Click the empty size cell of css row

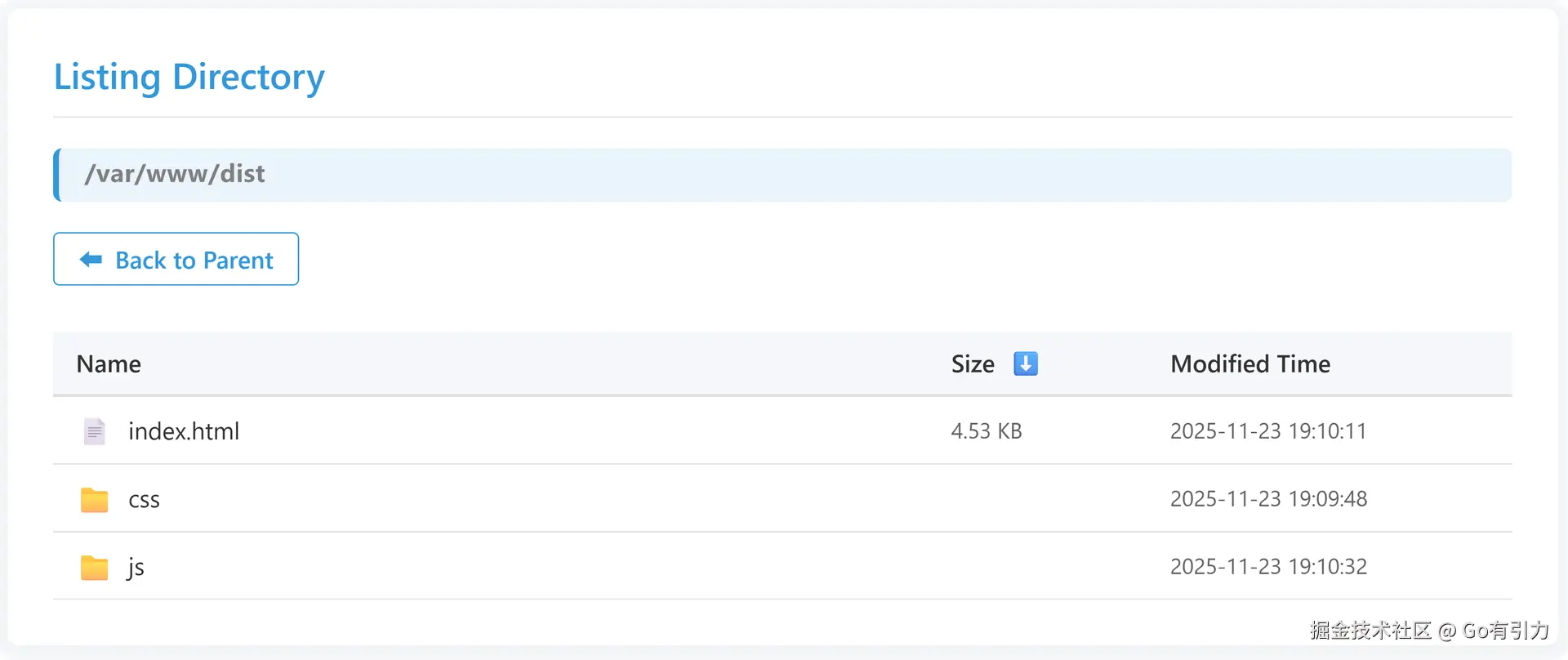click(987, 499)
